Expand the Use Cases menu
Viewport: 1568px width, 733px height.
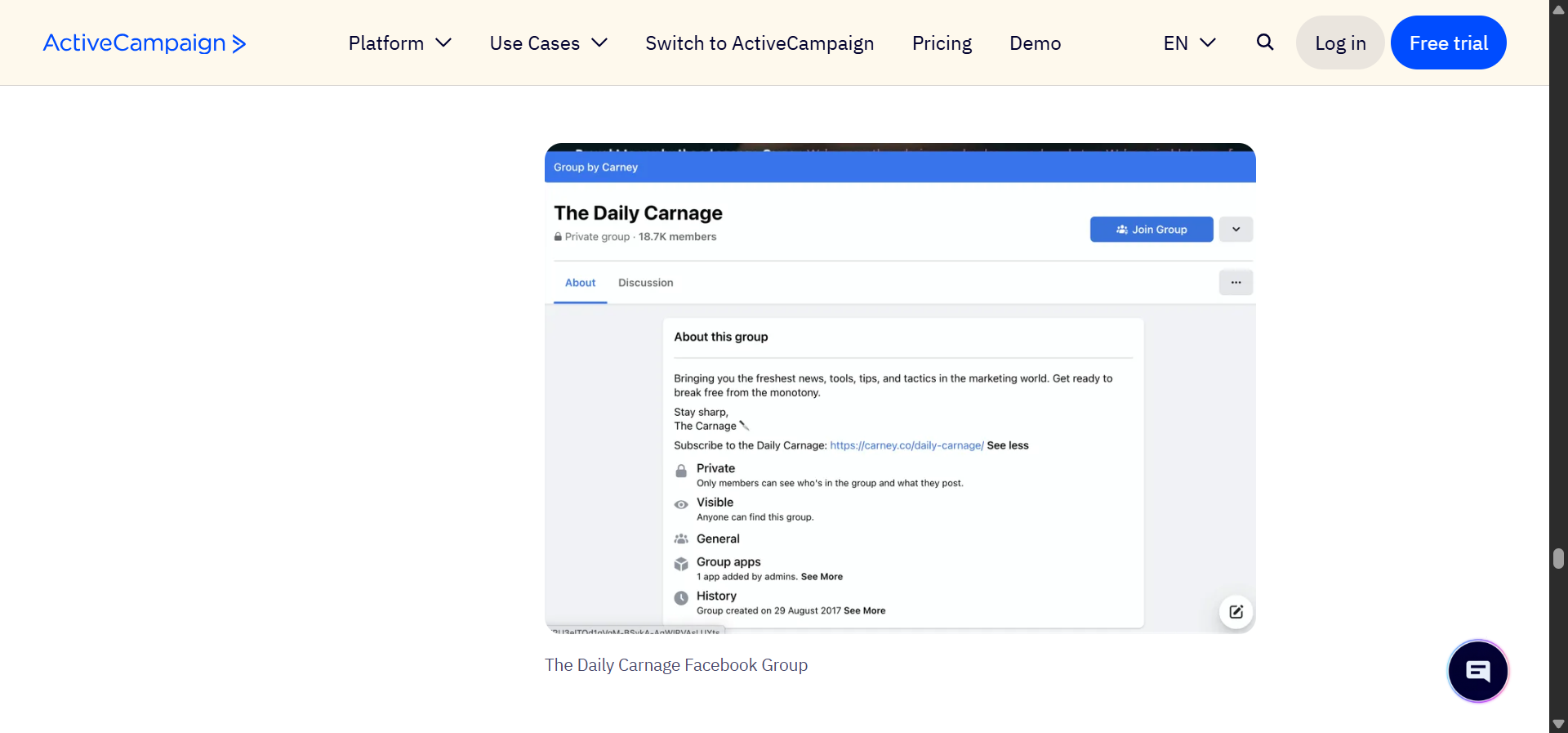click(x=549, y=43)
